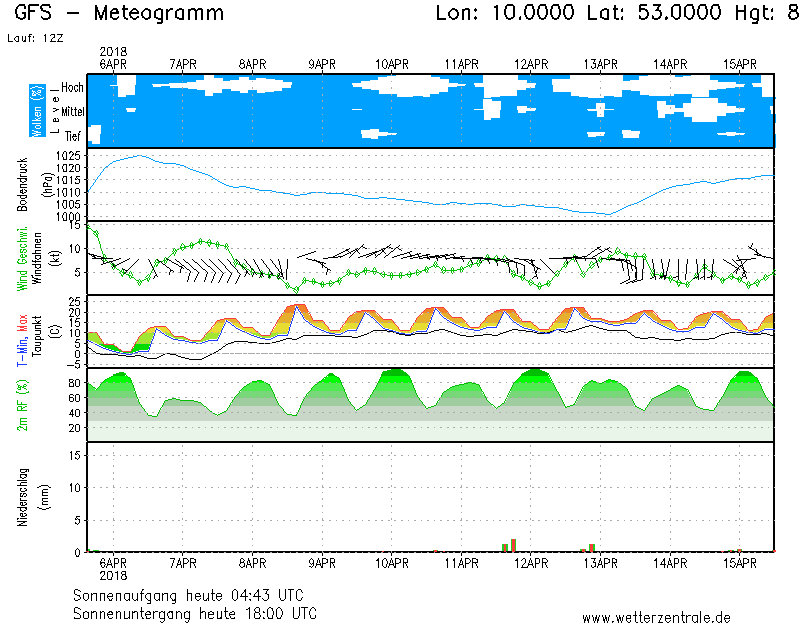Image resolution: width=800 pixels, height=625 pixels.
Task: Click the green 2m RF (%) axis label
Action: [x=36, y=405]
